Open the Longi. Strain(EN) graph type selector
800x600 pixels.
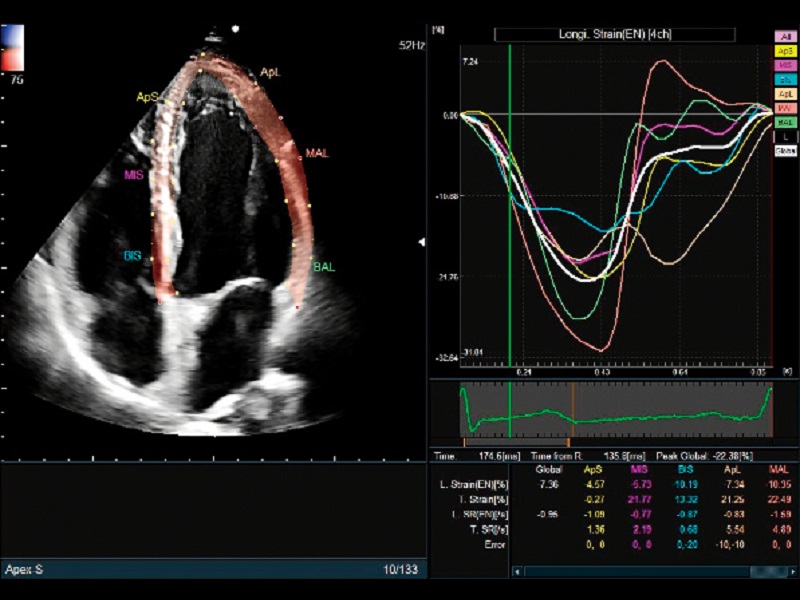(x=614, y=34)
